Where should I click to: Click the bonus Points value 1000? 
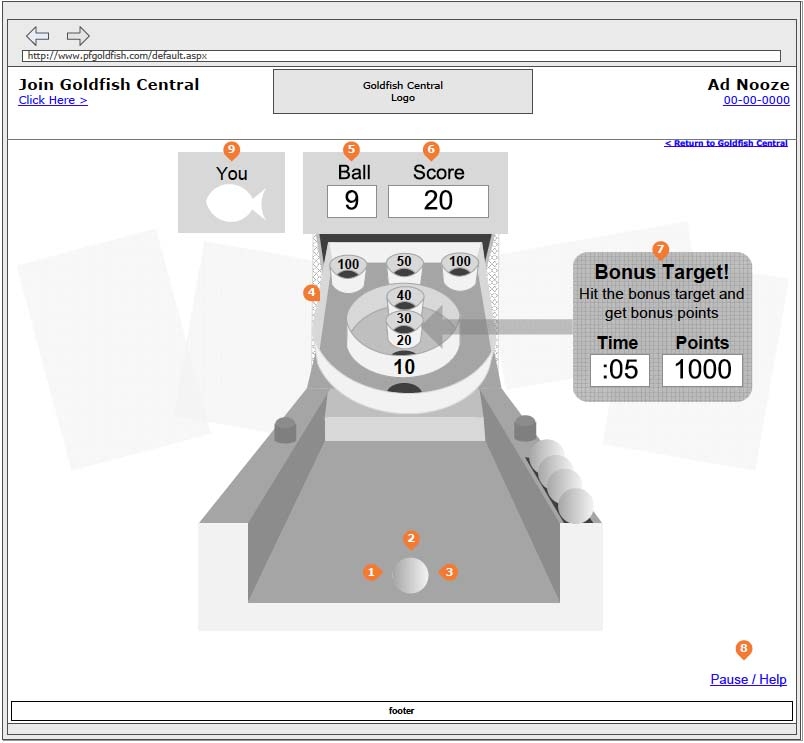[702, 370]
